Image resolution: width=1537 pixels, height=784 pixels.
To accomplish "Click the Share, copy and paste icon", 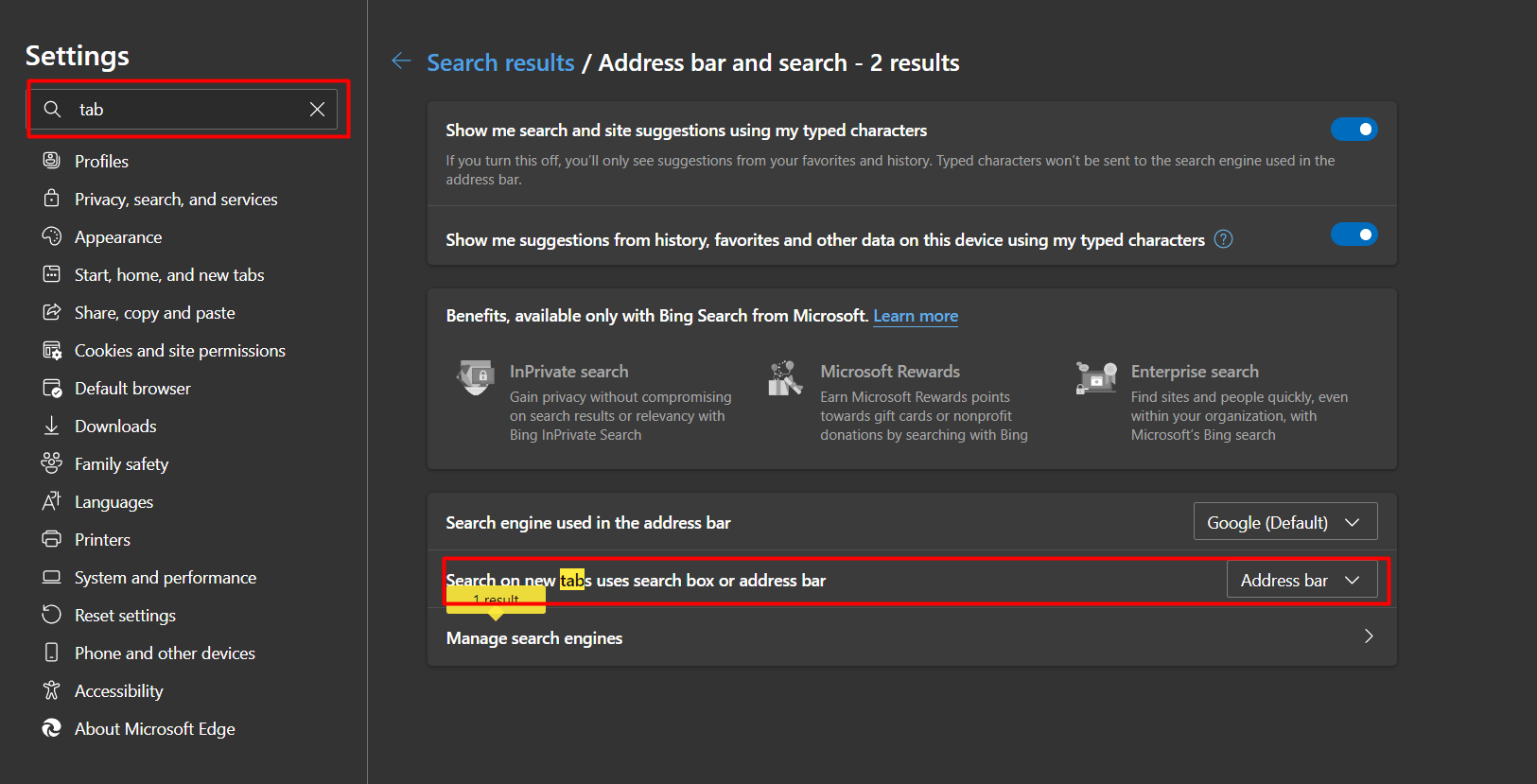I will [52, 312].
